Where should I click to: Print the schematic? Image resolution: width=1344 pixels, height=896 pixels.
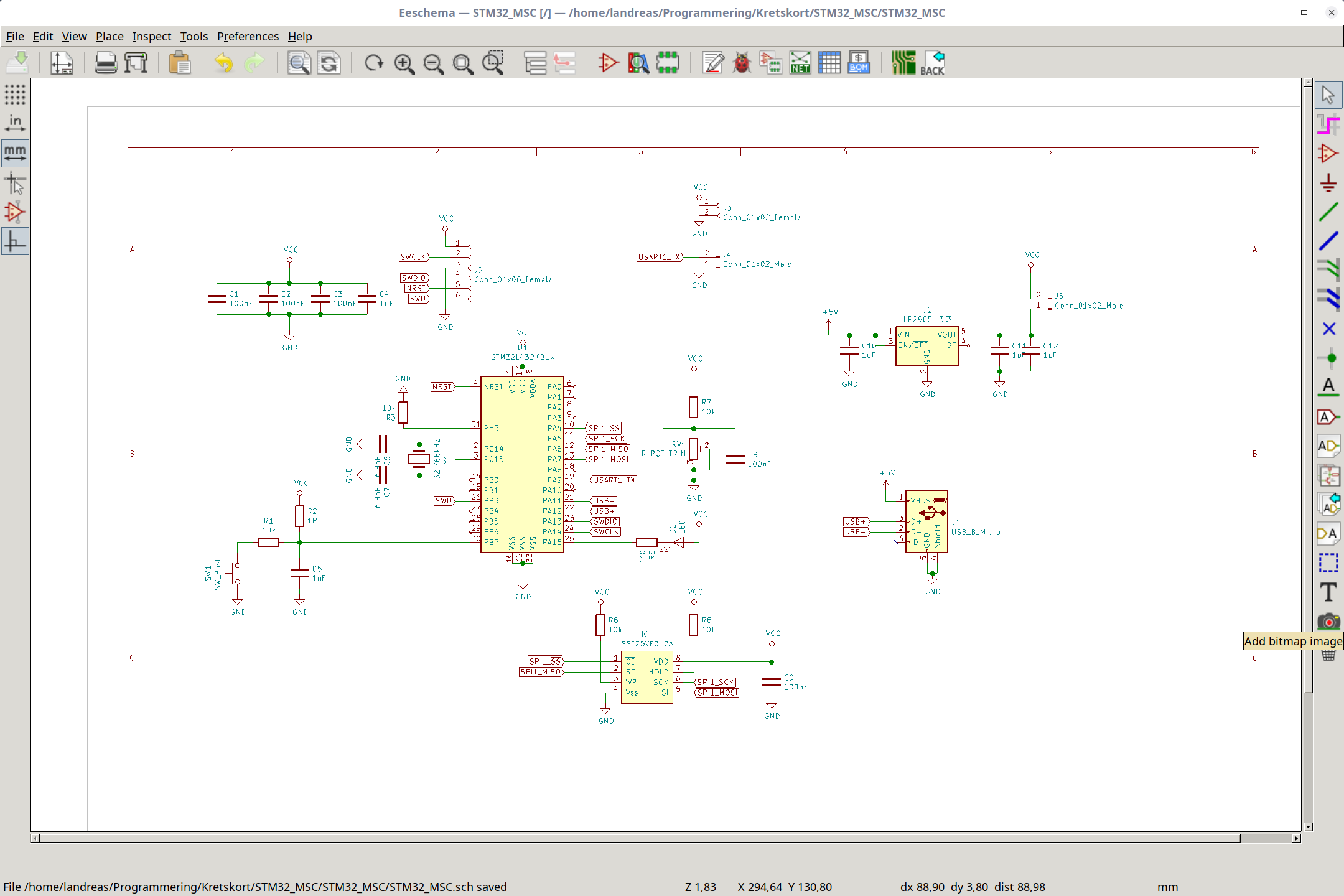click(106, 63)
